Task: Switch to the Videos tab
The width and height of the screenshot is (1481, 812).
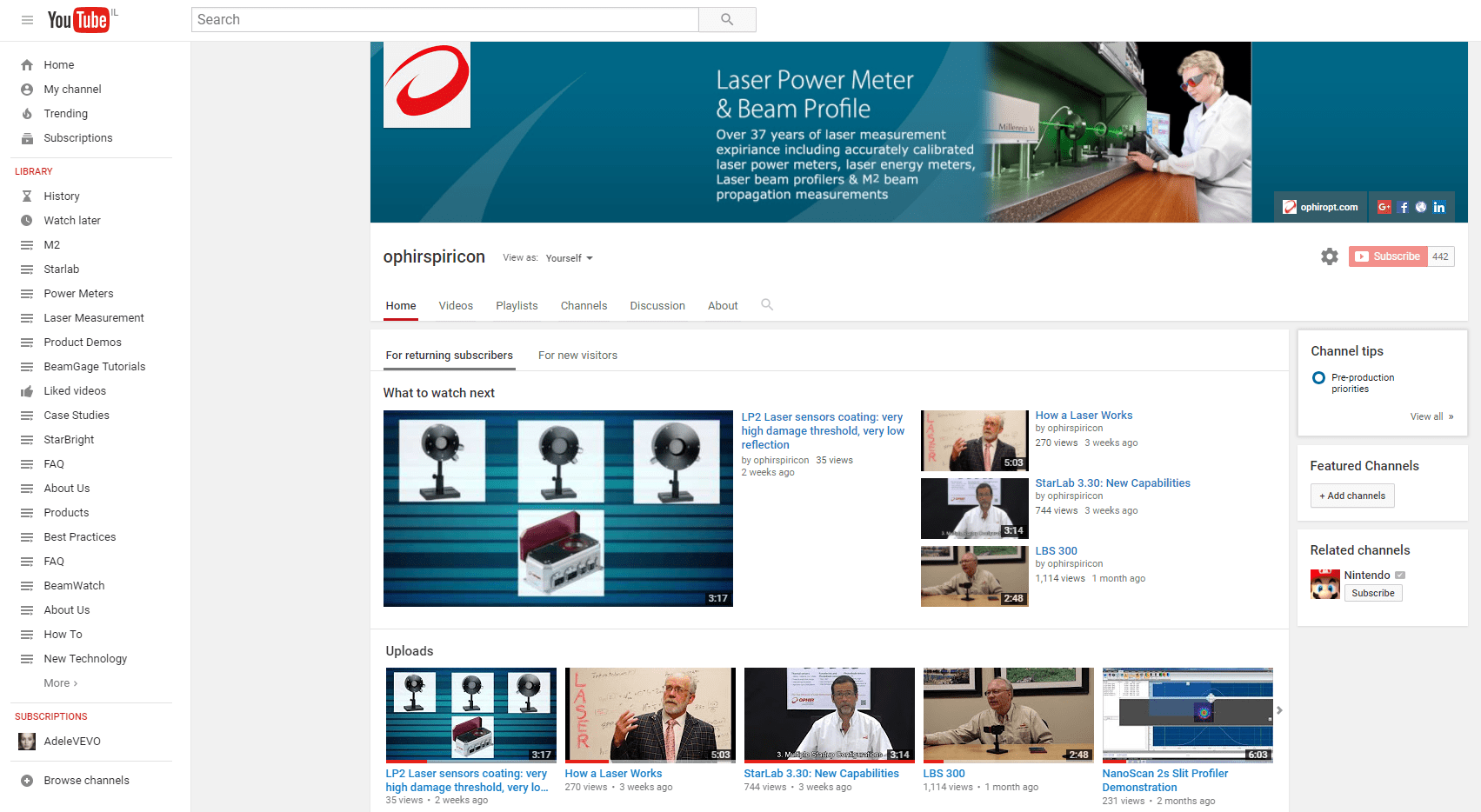Action: [456, 306]
